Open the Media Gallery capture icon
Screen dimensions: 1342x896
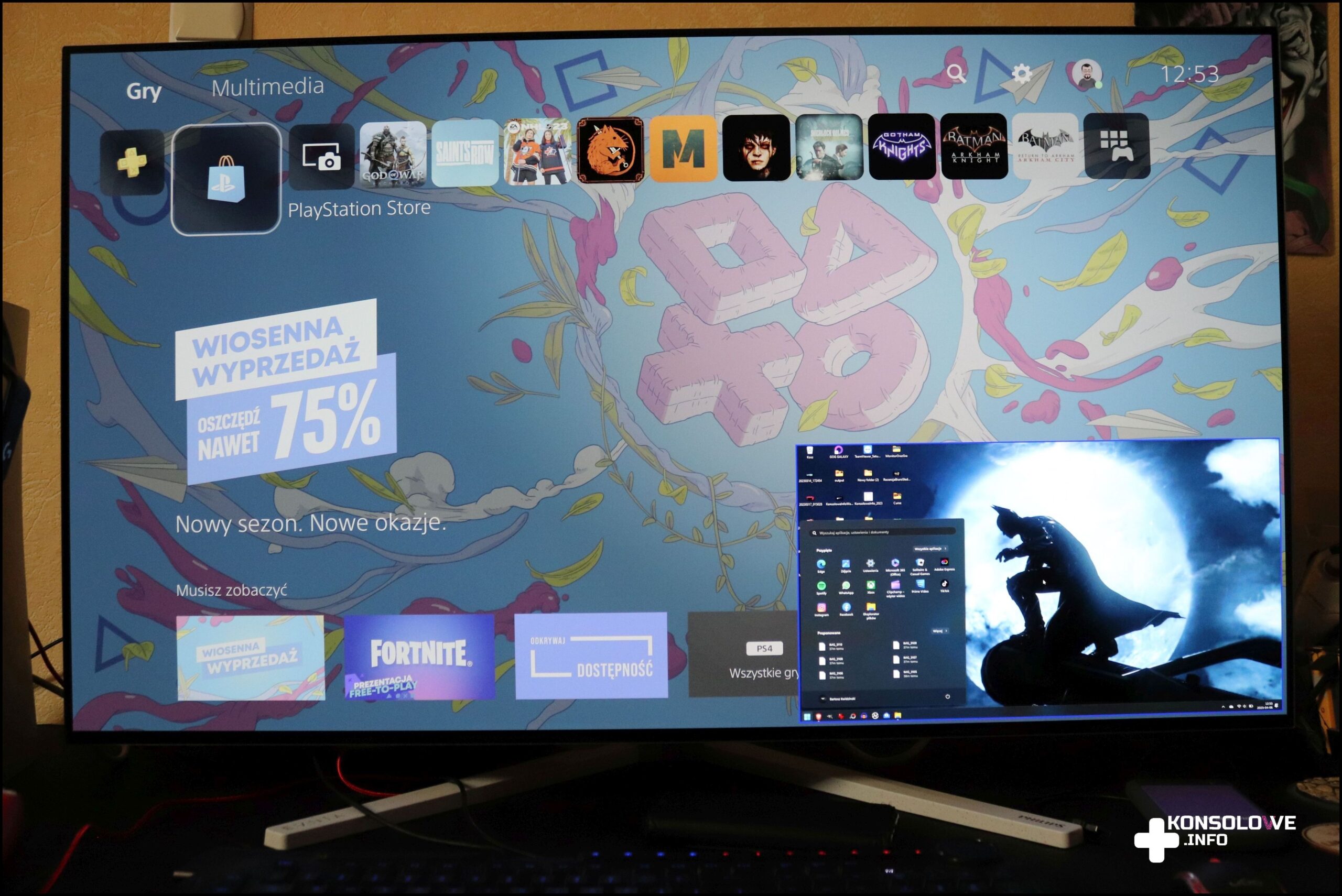tap(322, 157)
